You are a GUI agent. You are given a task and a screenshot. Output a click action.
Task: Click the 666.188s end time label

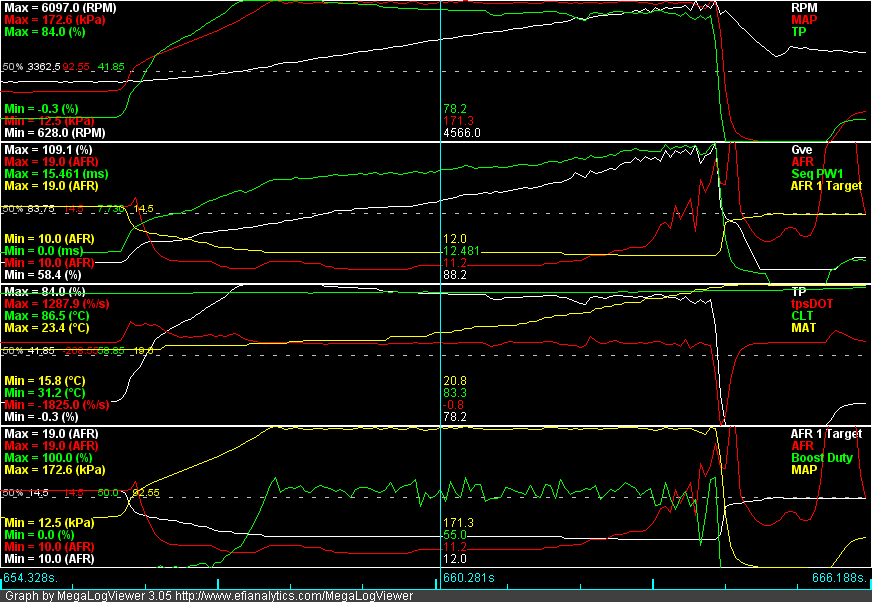pyautogui.click(x=839, y=577)
